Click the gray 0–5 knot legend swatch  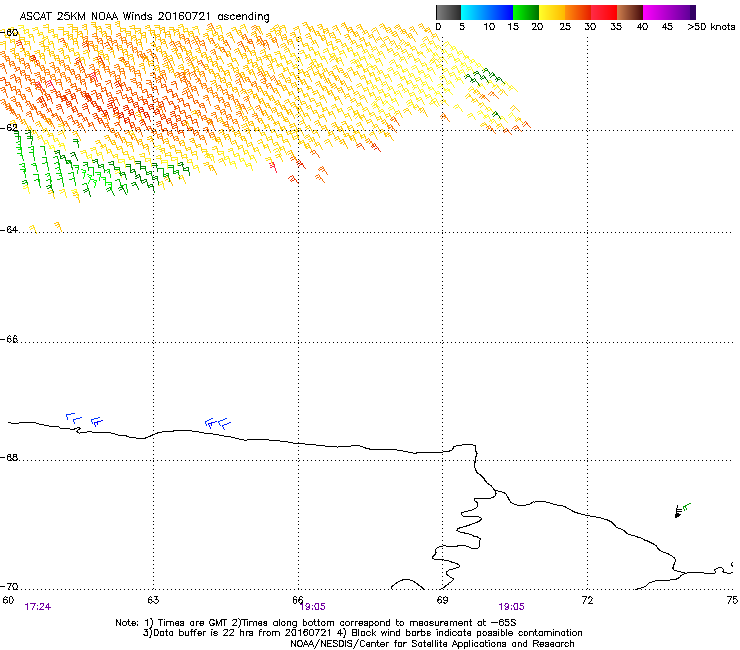click(x=448, y=12)
